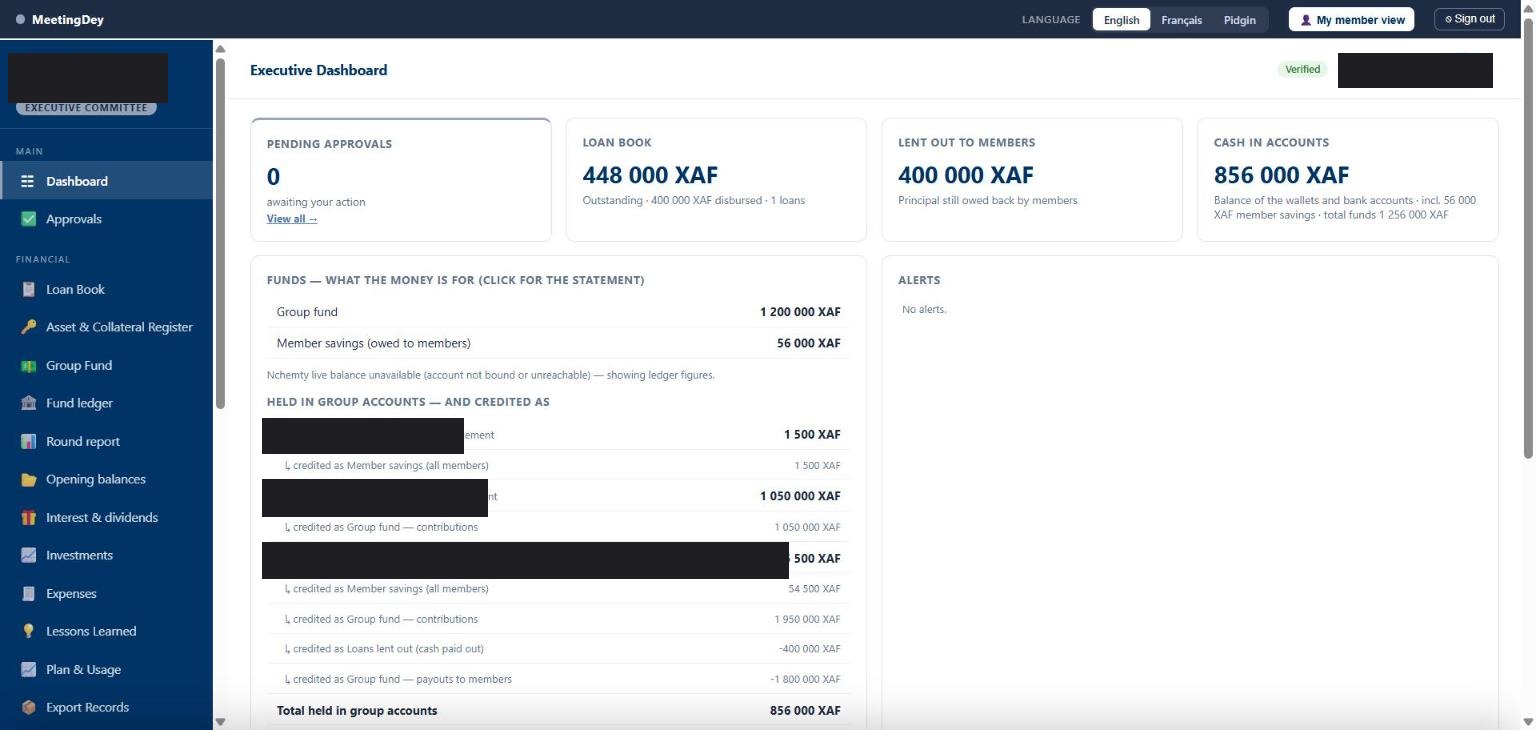Go to Fund ledger section
1536x730 pixels.
click(106, 403)
